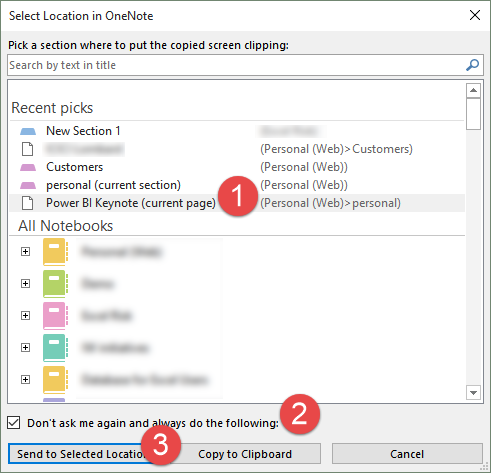Screen dimensions: 491x473
Task: Focus the Search by text in title field
Action: 245,65
